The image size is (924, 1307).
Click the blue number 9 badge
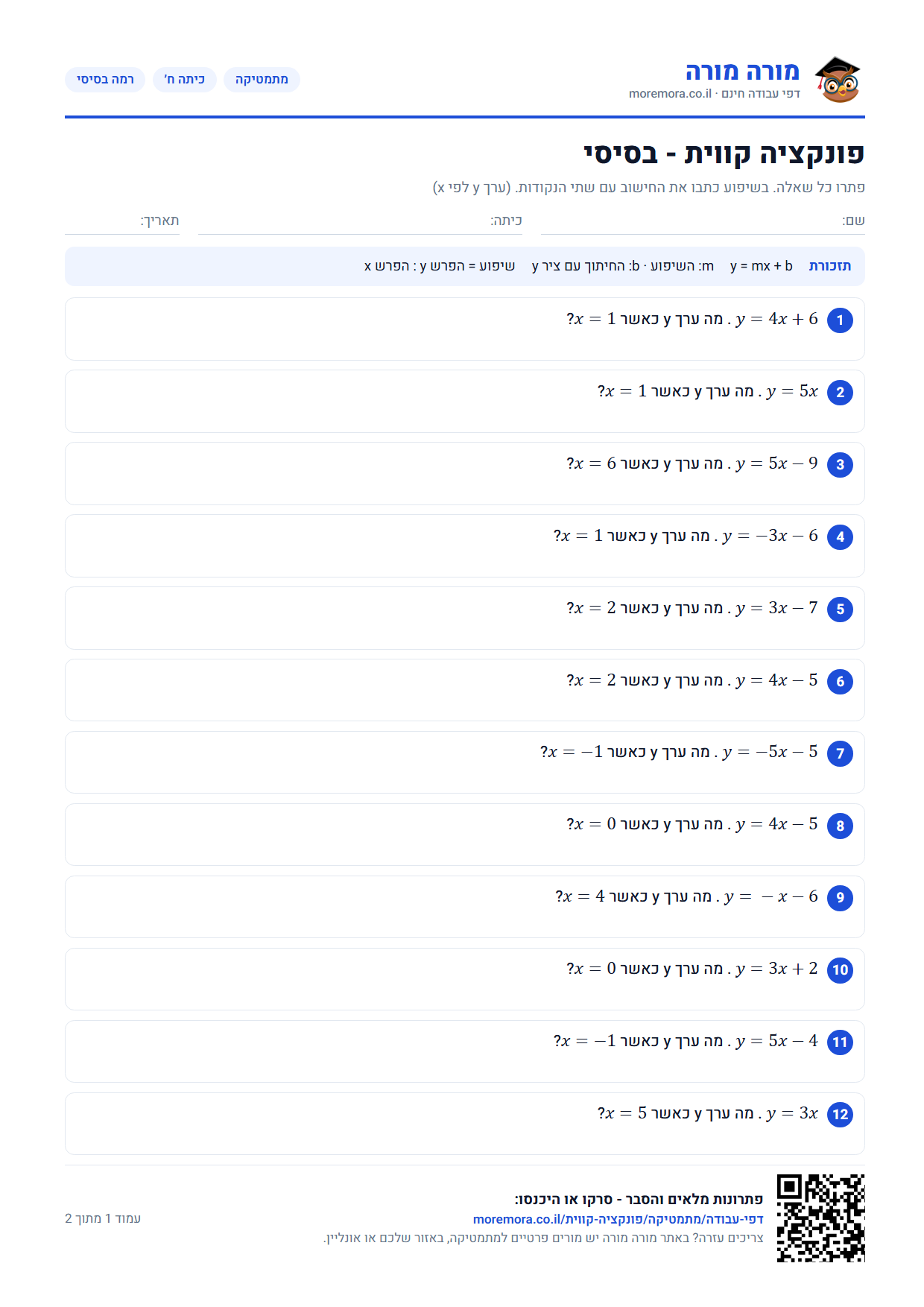(840, 898)
